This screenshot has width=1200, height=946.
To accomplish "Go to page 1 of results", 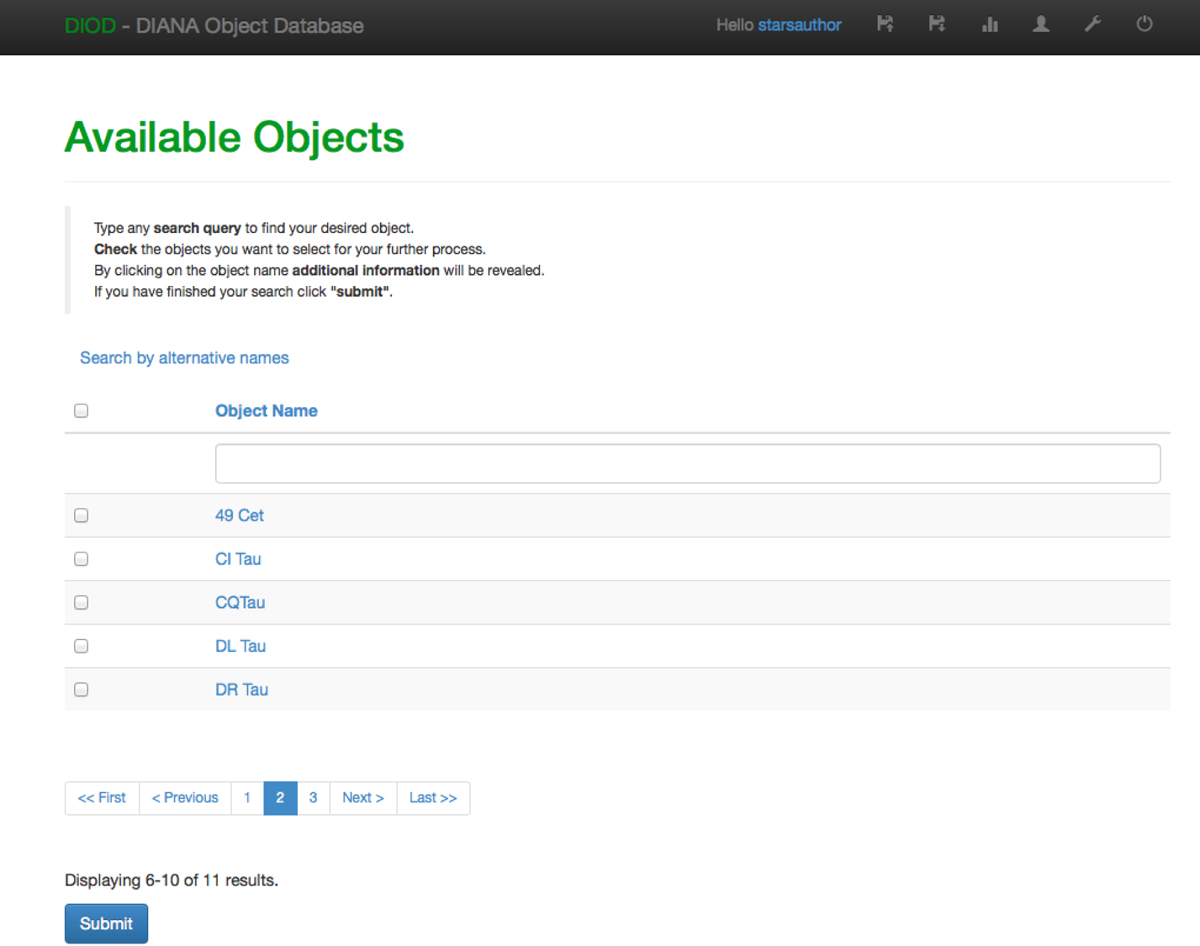I will (247, 798).
